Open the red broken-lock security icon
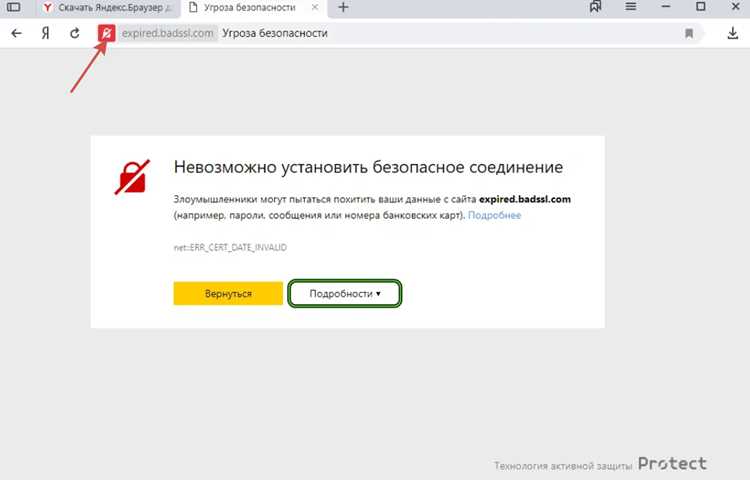 (107, 33)
